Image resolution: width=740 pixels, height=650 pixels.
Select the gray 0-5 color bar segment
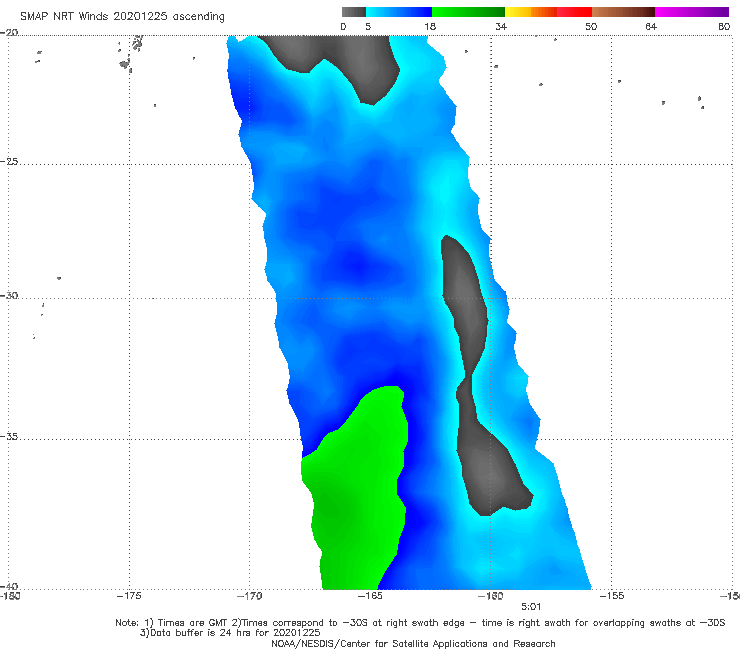tap(354, 12)
